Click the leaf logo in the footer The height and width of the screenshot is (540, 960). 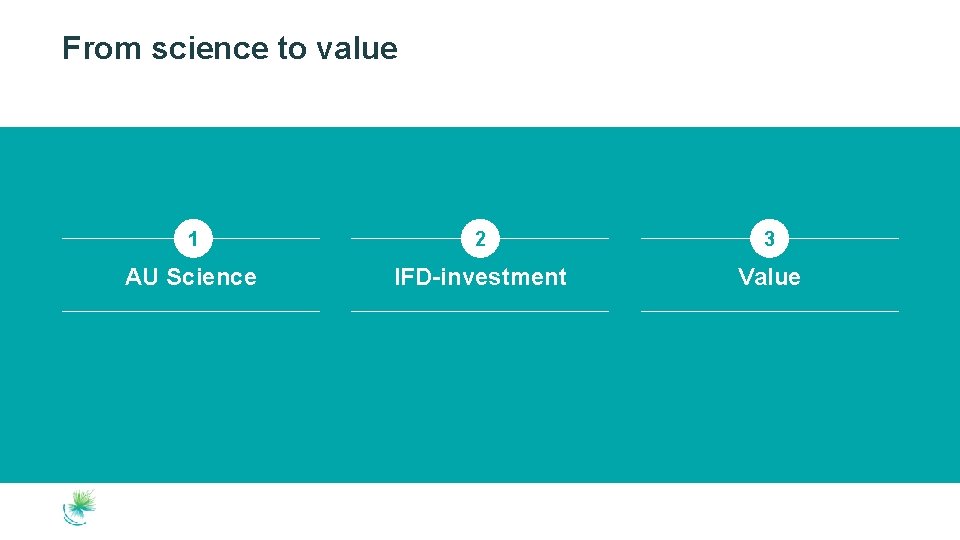(x=79, y=507)
